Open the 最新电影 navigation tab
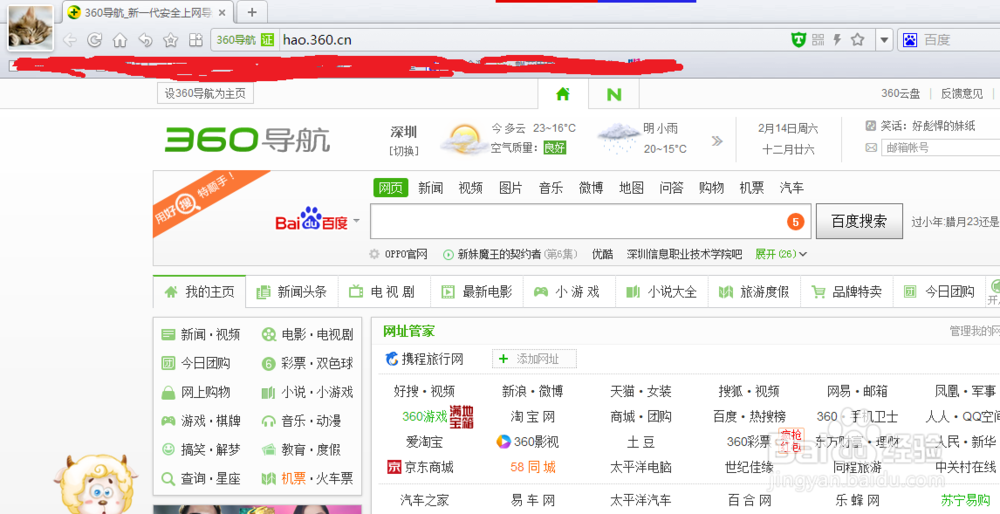Screen dimensions: 1000x514 click(477, 291)
